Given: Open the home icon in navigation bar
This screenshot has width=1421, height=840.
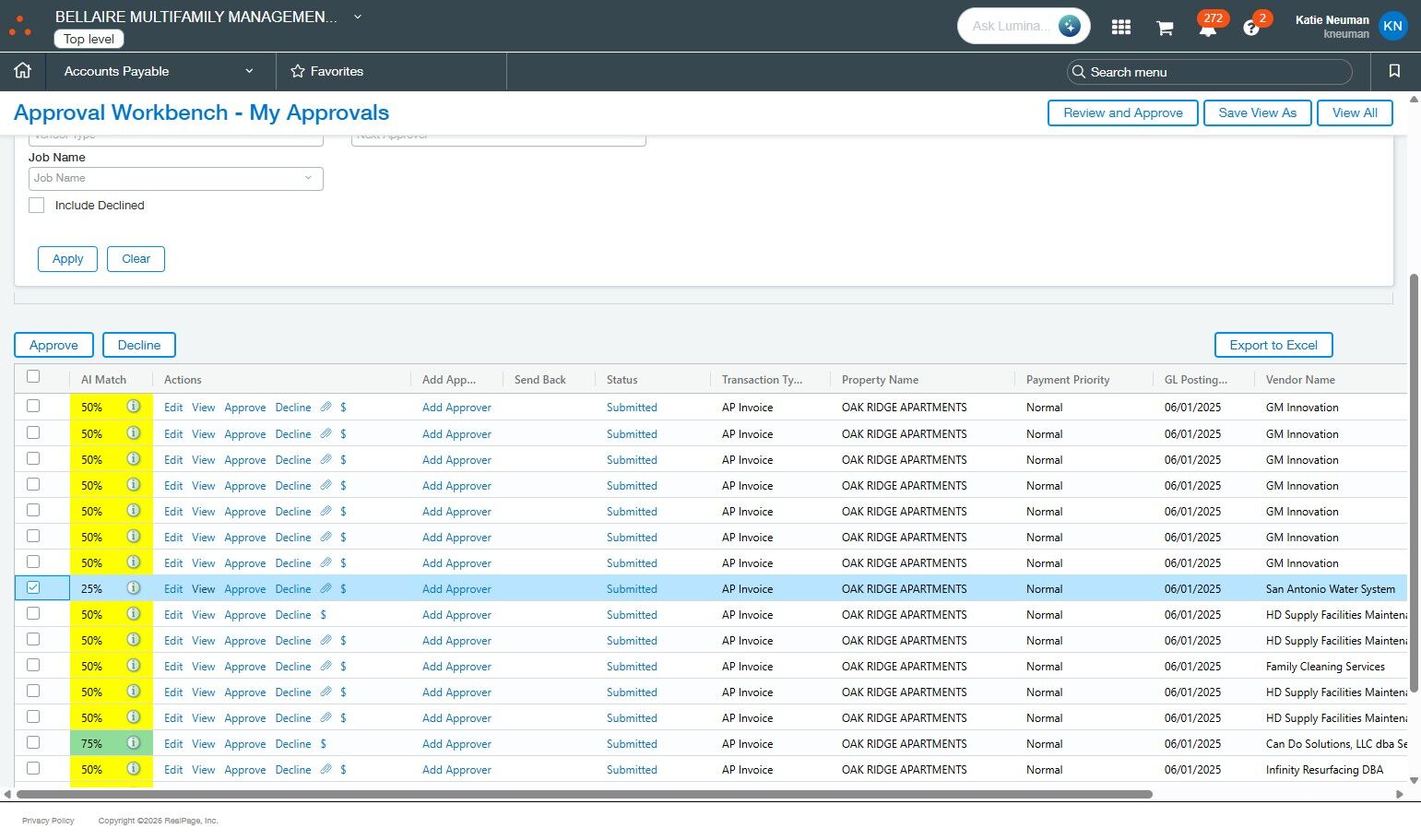Looking at the screenshot, I should tap(23, 71).
